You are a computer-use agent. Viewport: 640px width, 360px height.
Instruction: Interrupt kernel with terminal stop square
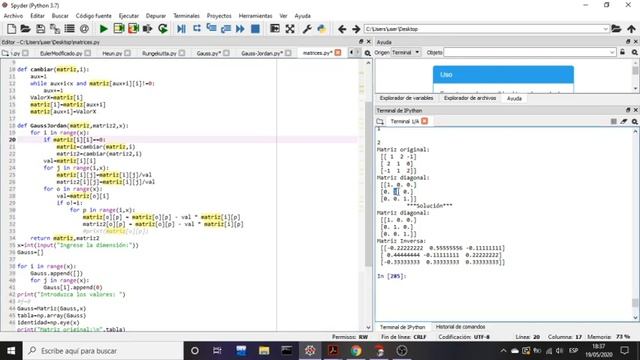(x=613, y=121)
